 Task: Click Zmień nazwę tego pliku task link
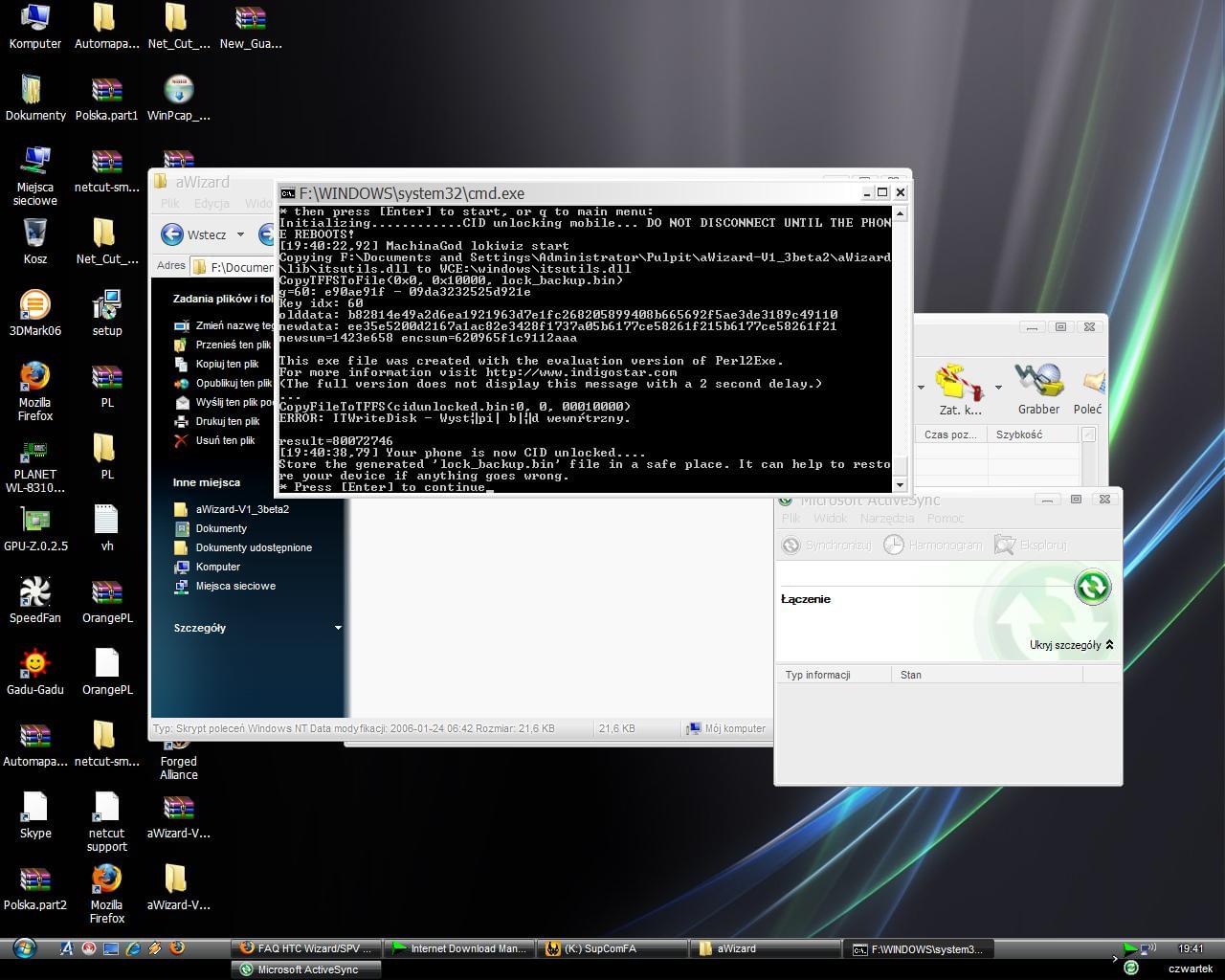224,325
